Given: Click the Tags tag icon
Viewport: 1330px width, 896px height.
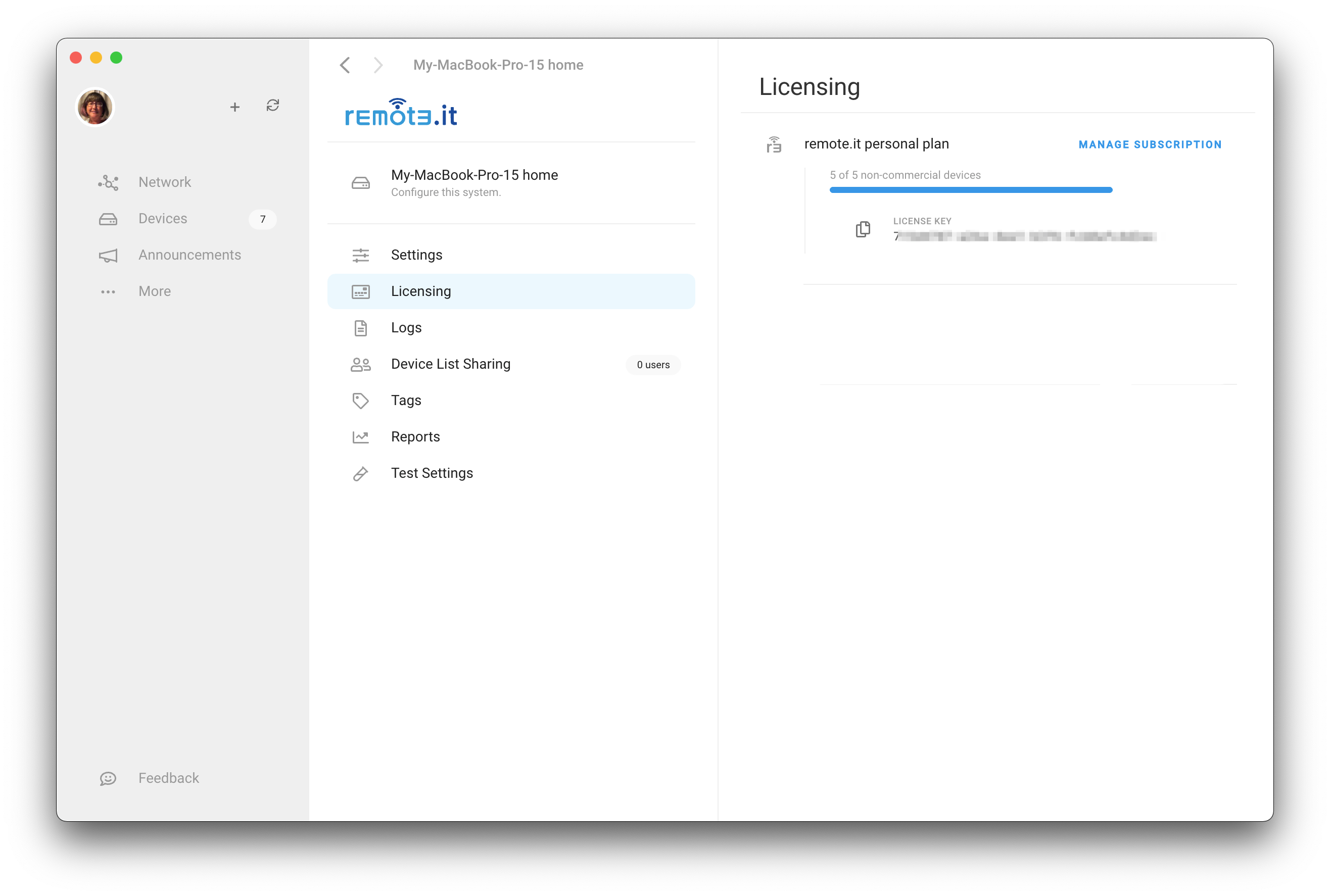Looking at the screenshot, I should (x=360, y=401).
